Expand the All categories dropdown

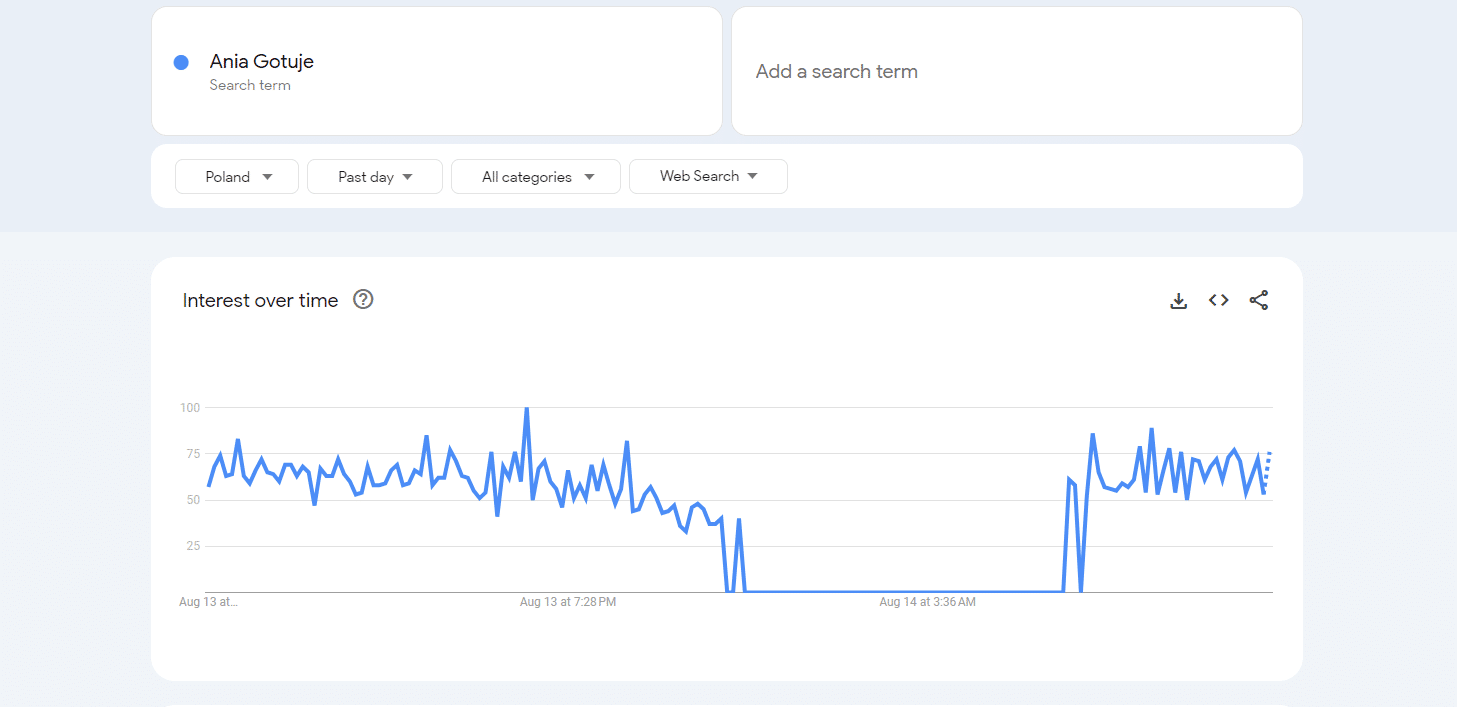[536, 176]
